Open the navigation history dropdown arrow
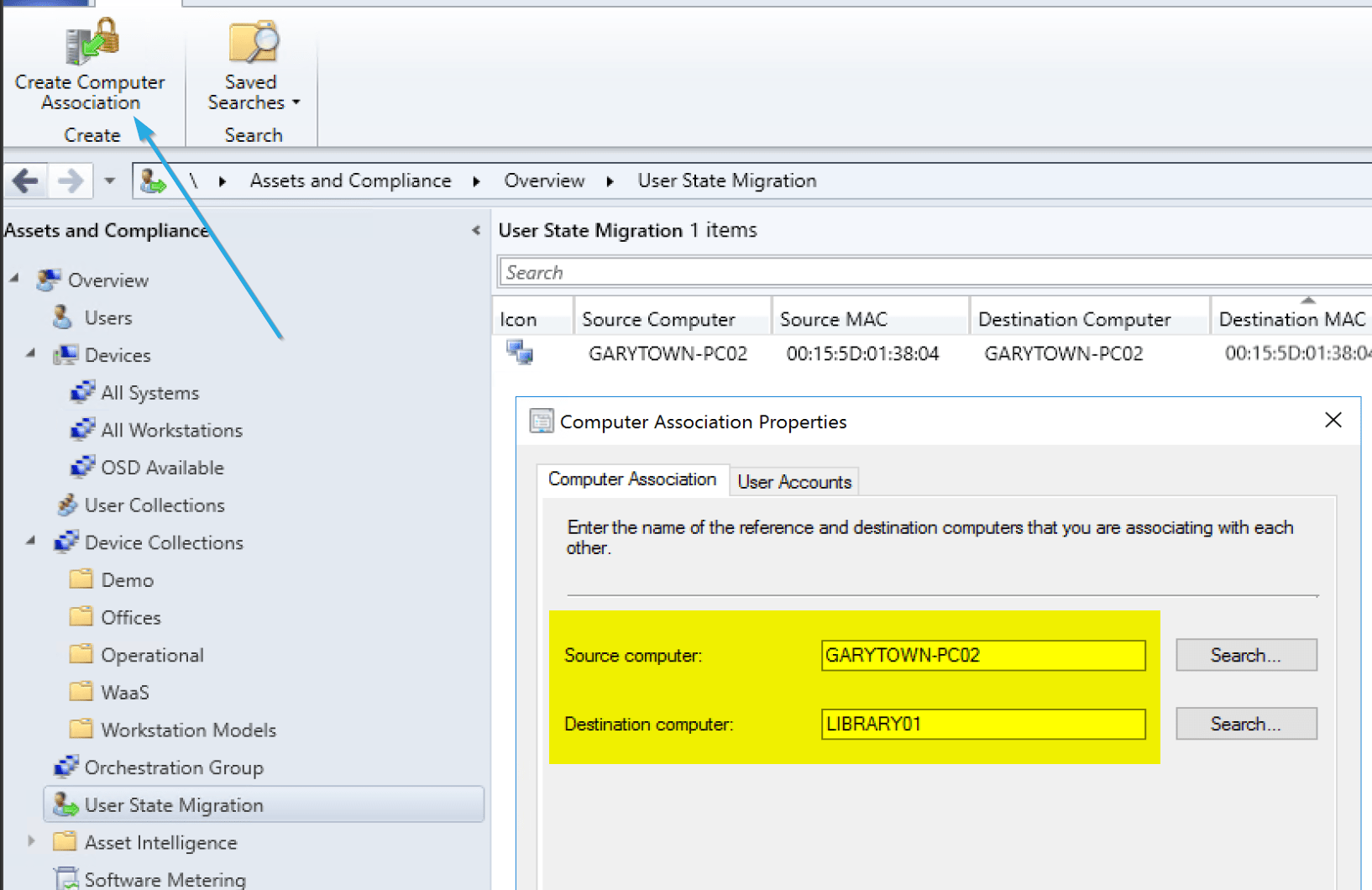This screenshot has width=1372, height=890. coord(109,181)
